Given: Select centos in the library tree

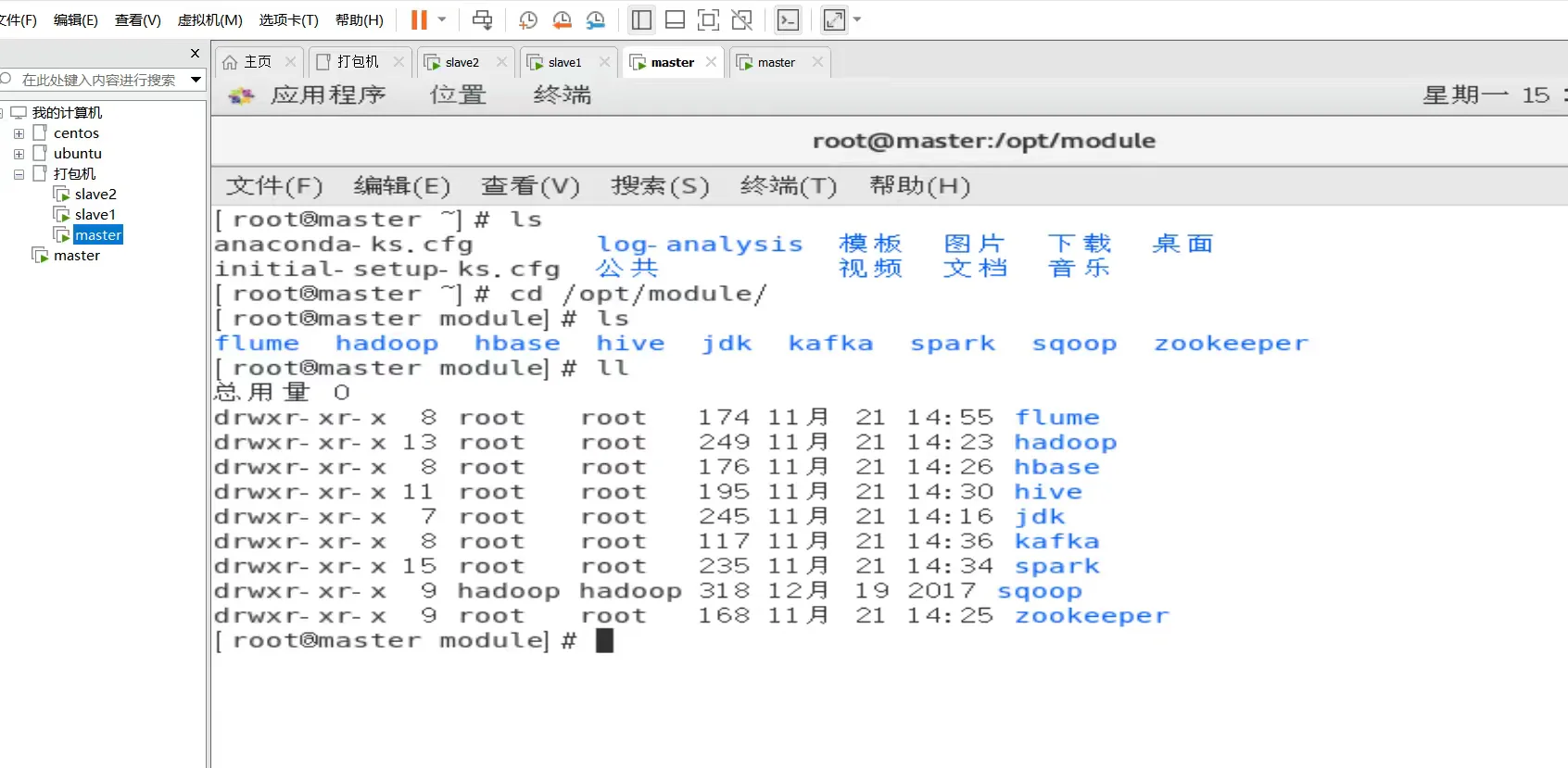Looking at the screenshot, I should [76, 133].
